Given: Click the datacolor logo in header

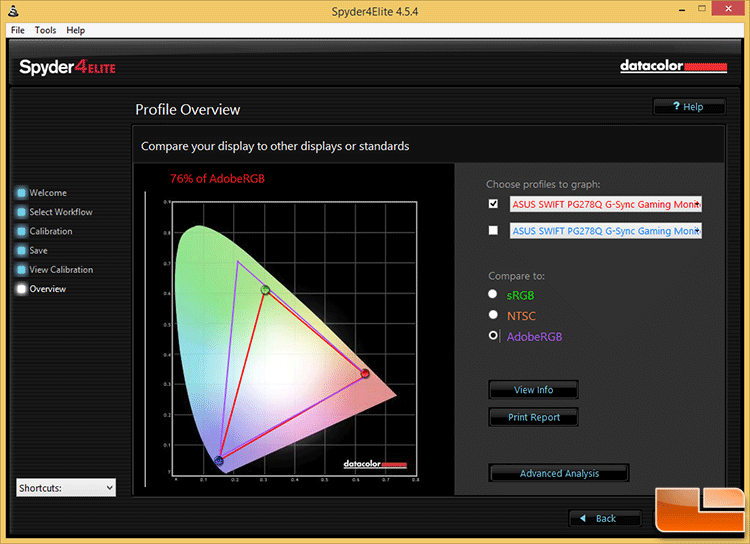Looking at the screenshot, I should pyautogui.click(x=673, y=66).
